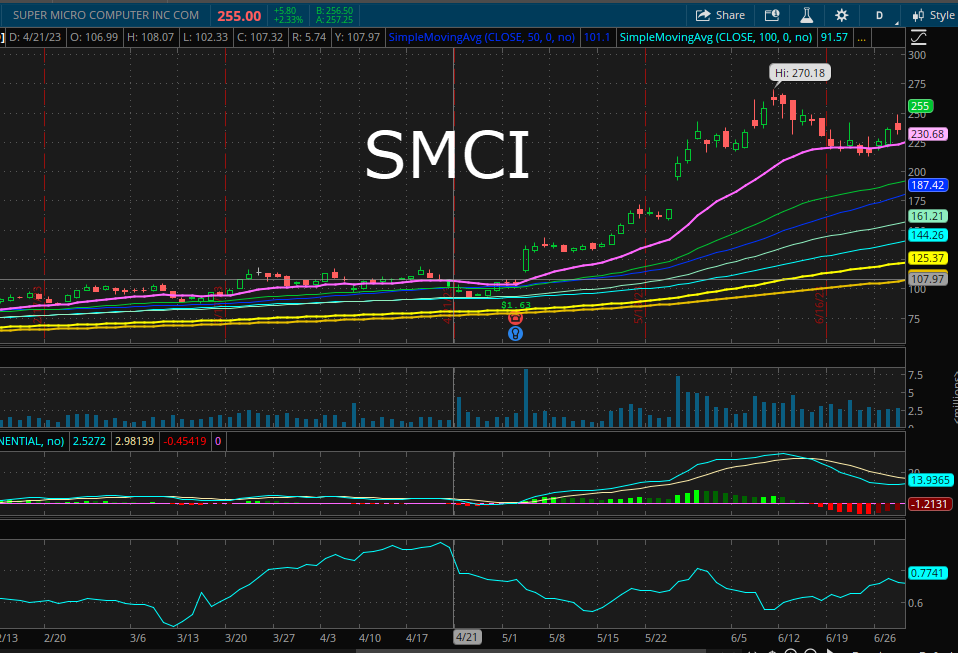Open the Share chart menu
958x653 pixels.
[720, 15]
